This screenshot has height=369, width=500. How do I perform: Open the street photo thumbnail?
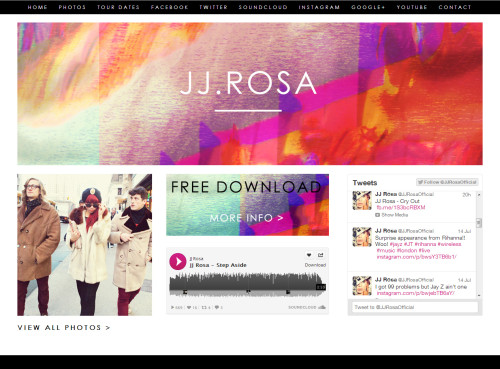[85, 245]
